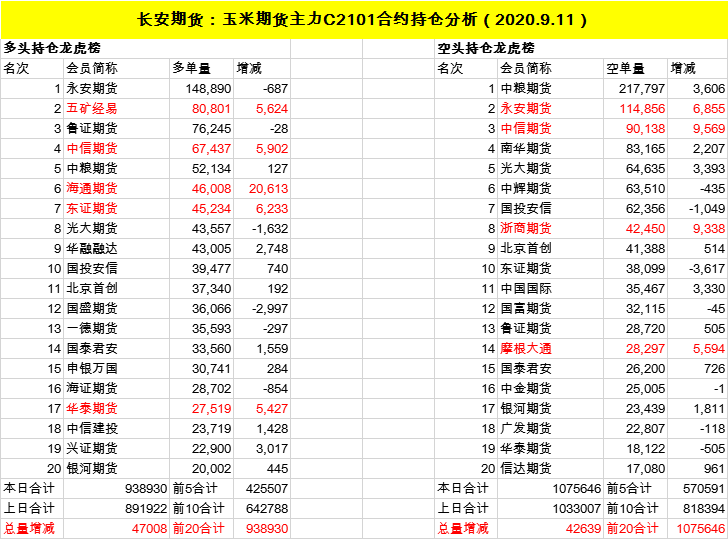Select the 空头持仓龙虎榜 heading cell
This screenshot has width=728, height=539.
click(581, 48)
